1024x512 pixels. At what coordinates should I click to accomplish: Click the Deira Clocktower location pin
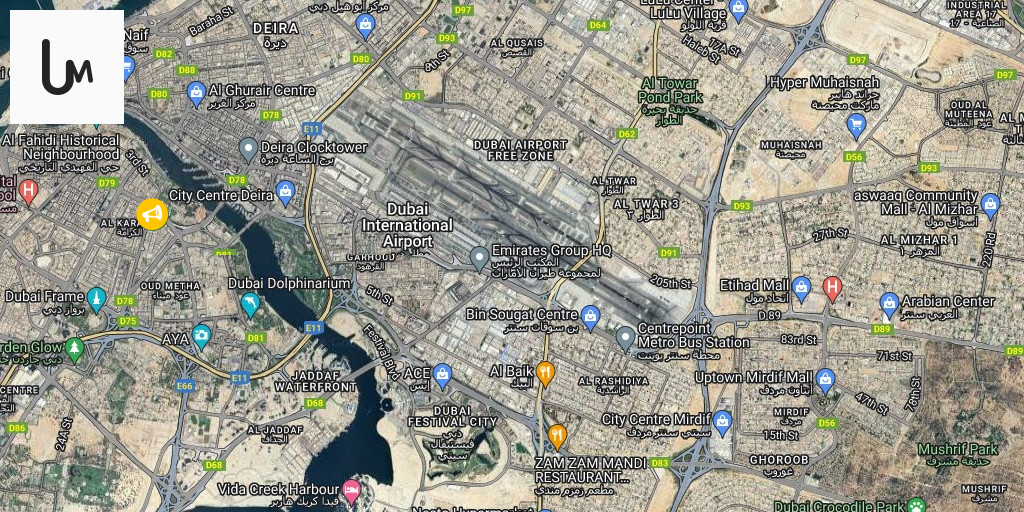[248, 150]
